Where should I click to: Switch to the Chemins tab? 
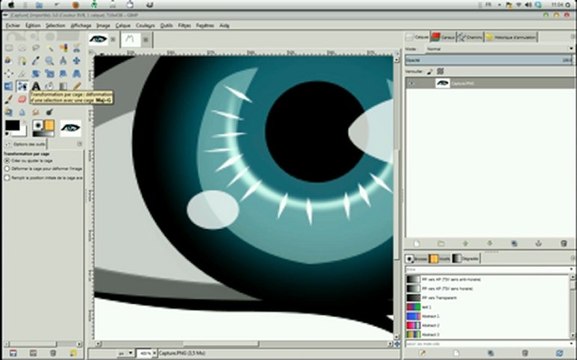point(470,37)
